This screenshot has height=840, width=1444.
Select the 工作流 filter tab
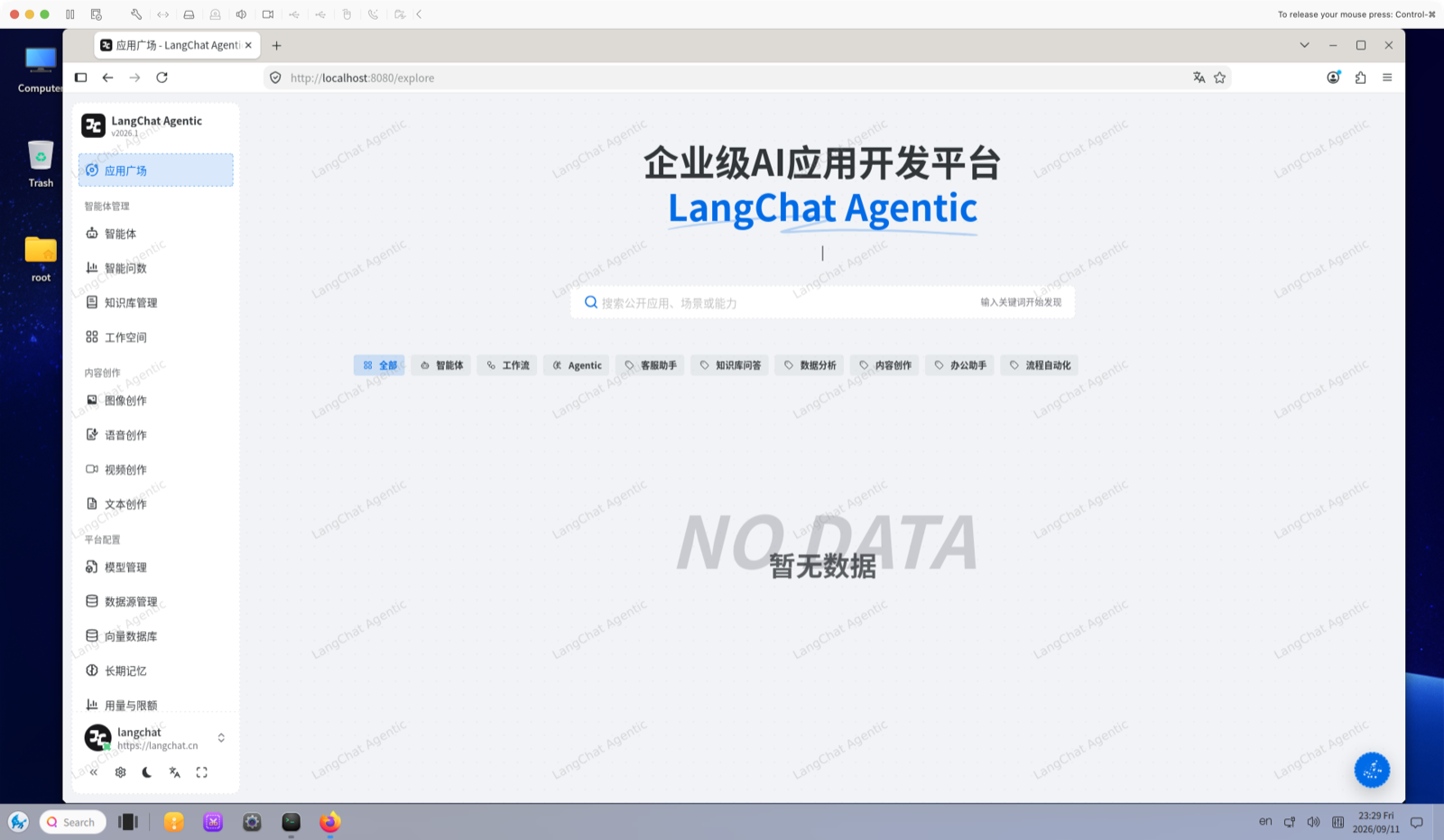tap(507, 365)
